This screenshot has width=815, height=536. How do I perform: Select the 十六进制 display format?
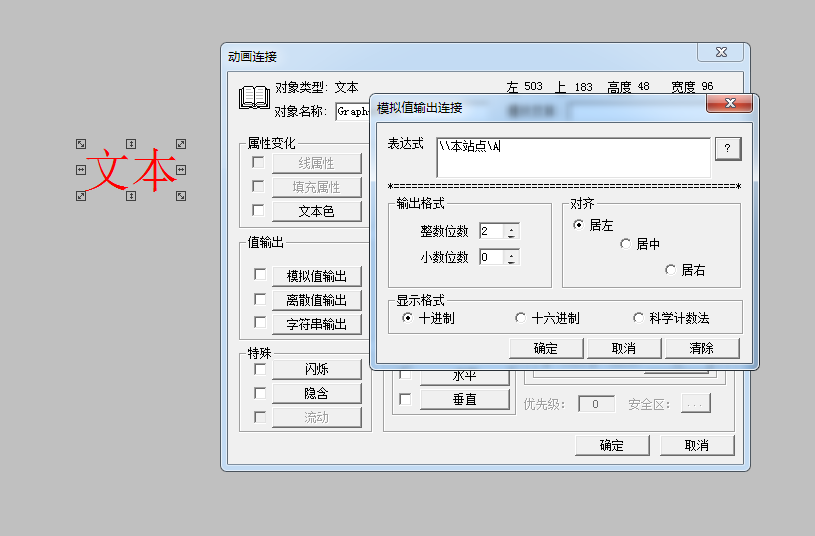520,318
